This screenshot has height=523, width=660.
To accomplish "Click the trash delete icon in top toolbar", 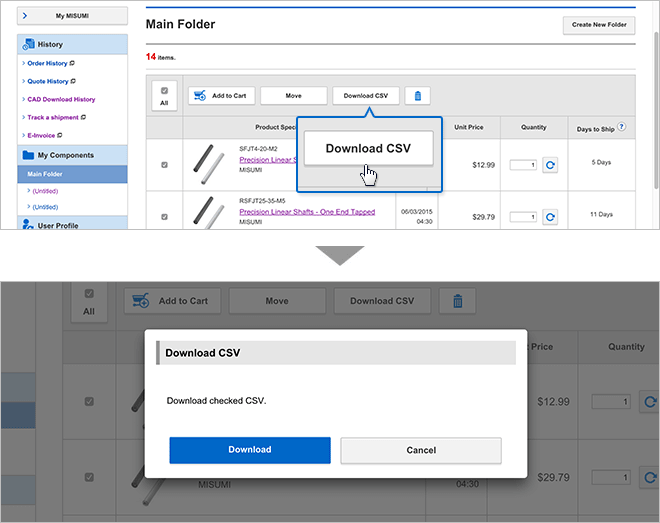I will 418,96.
